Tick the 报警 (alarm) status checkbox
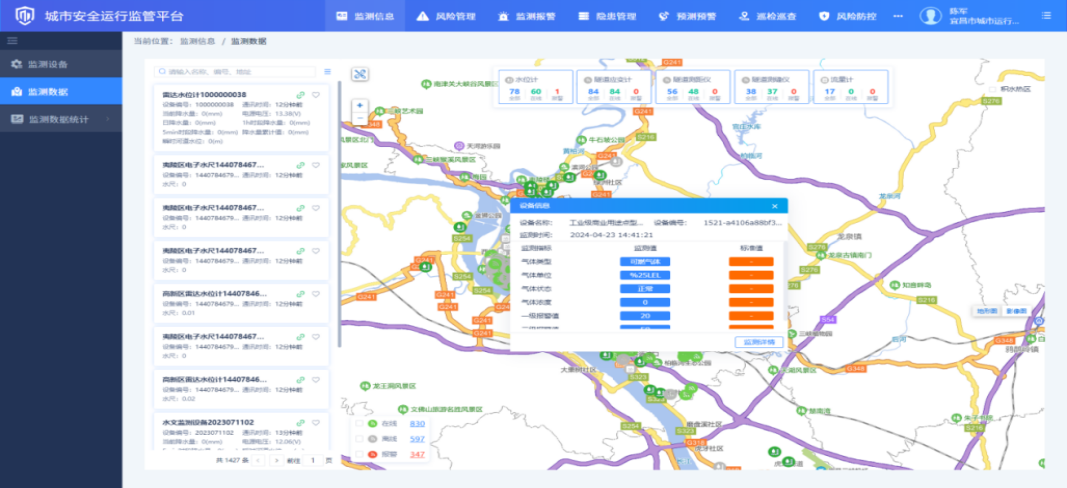Screen dimensions: 1067x488 click(x=360, y=455)
